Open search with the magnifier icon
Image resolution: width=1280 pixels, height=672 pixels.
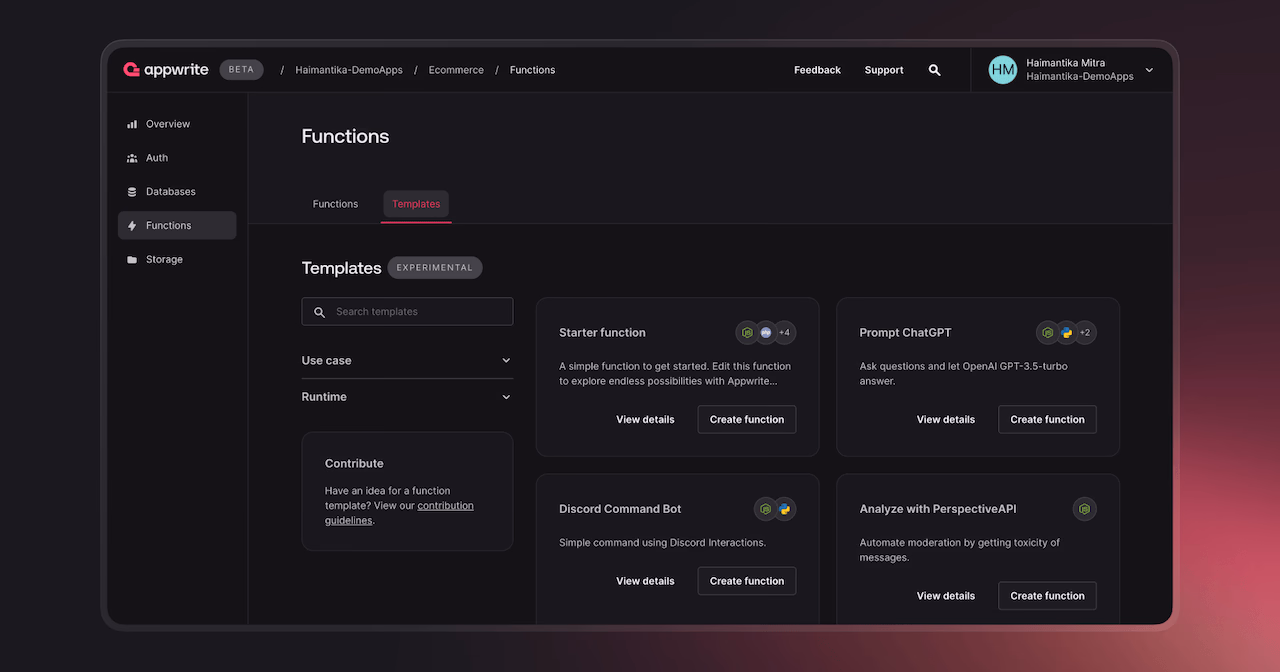[934, 70]
